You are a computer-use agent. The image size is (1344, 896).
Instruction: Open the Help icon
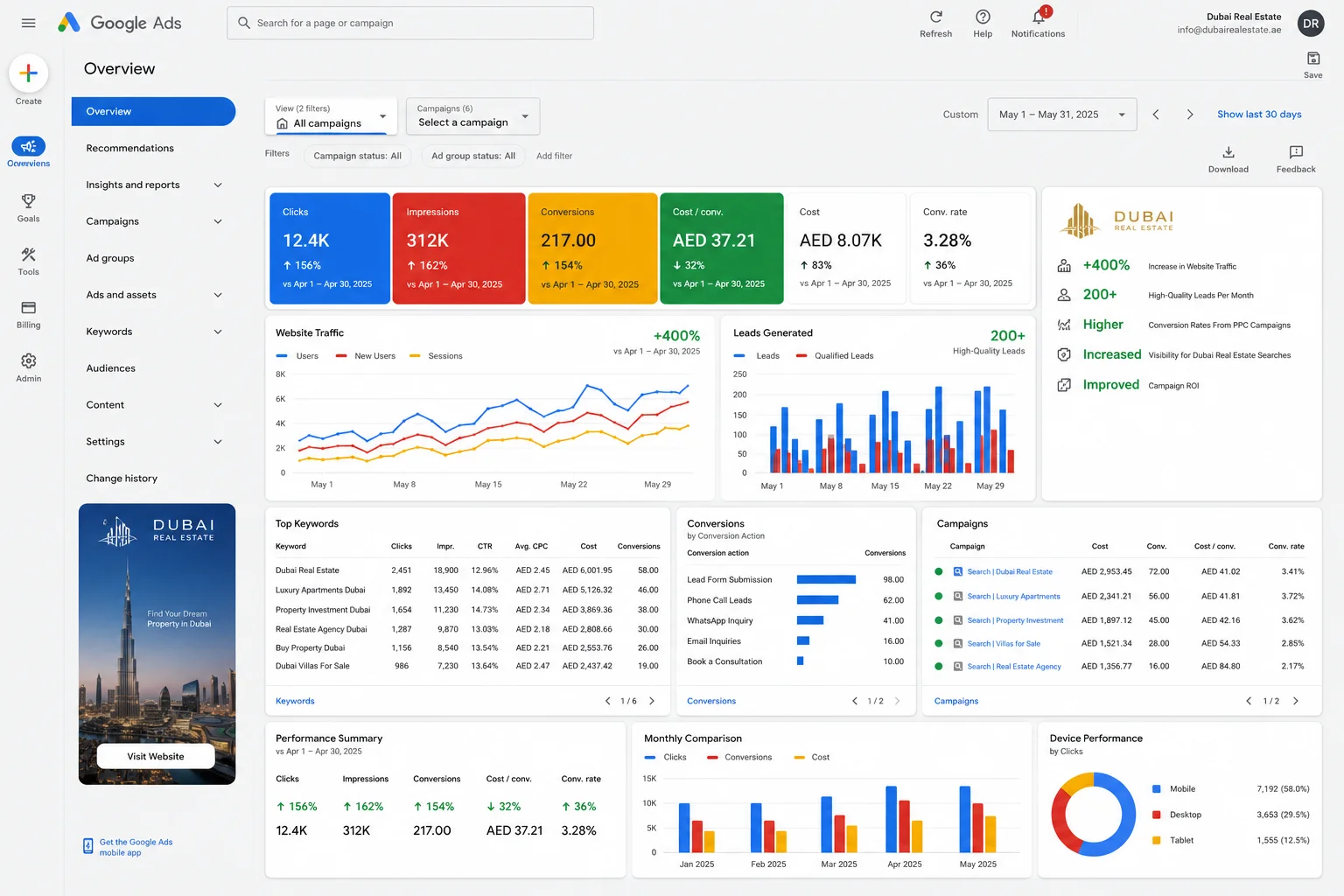point(983,17)
